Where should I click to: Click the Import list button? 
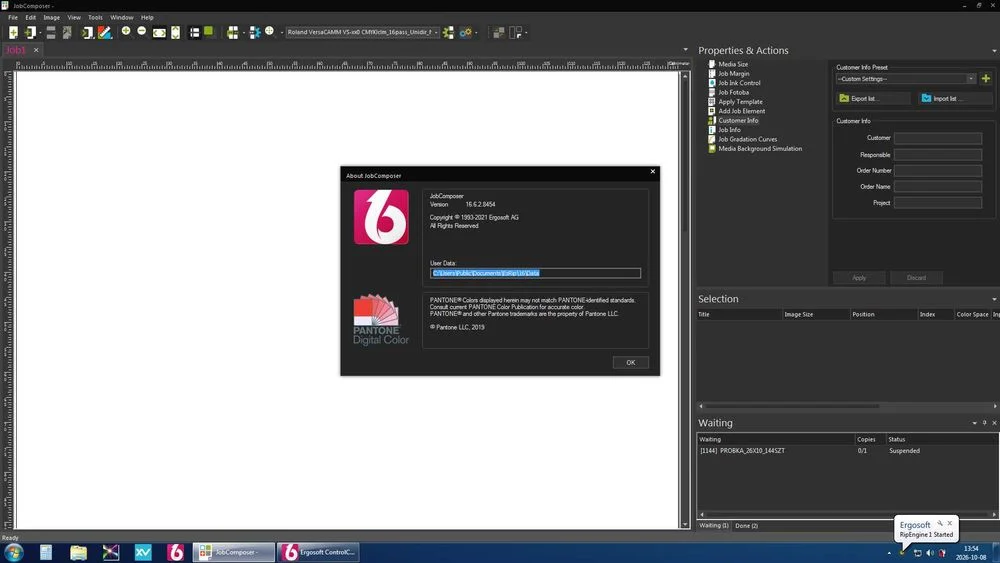(955, 98)
